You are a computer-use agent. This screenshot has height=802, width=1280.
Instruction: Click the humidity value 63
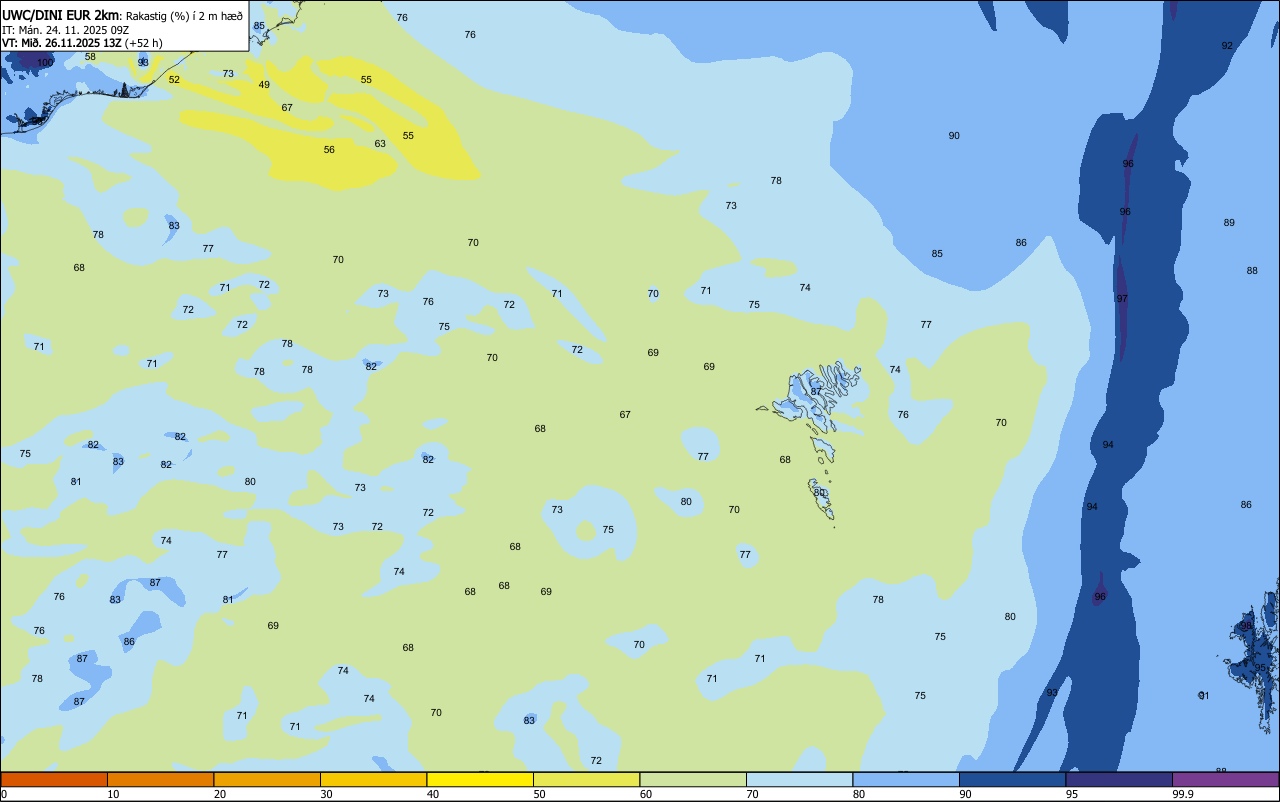(380, 144)
